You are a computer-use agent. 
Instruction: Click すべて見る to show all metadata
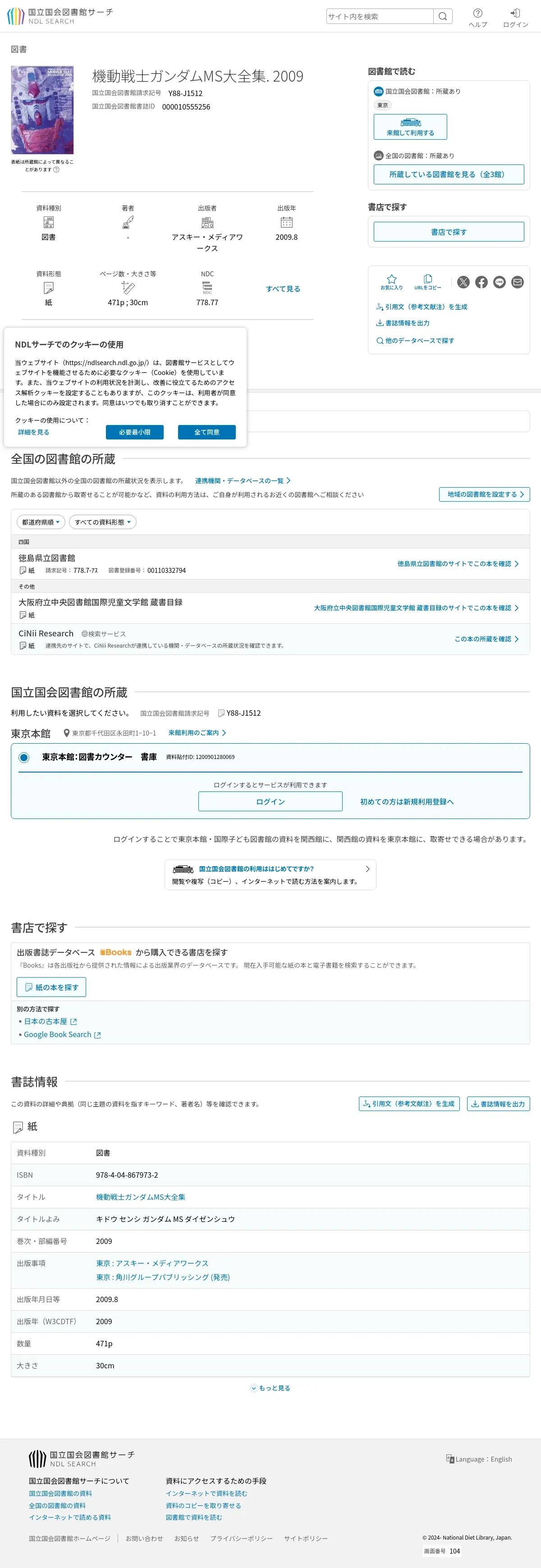pos(283,288)
